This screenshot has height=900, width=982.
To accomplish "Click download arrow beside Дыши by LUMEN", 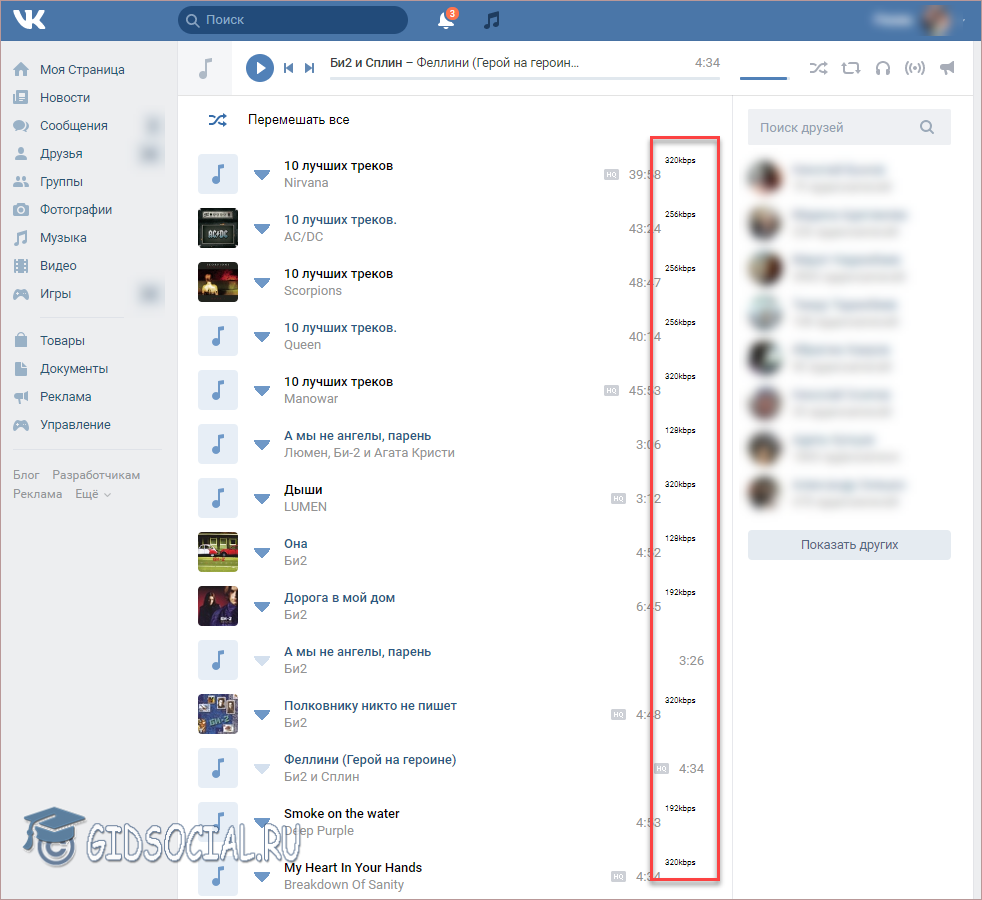I will [262, 498].
